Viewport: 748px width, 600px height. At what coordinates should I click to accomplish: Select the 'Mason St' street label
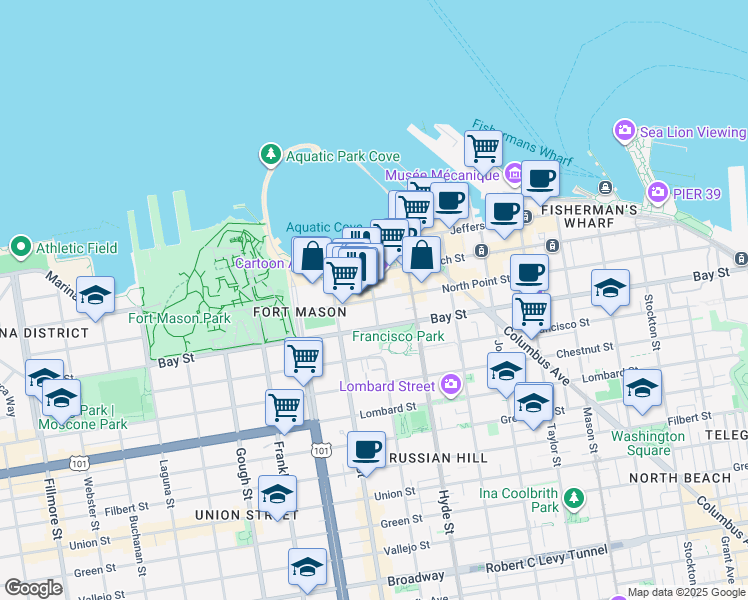click(x=590, y=431)
